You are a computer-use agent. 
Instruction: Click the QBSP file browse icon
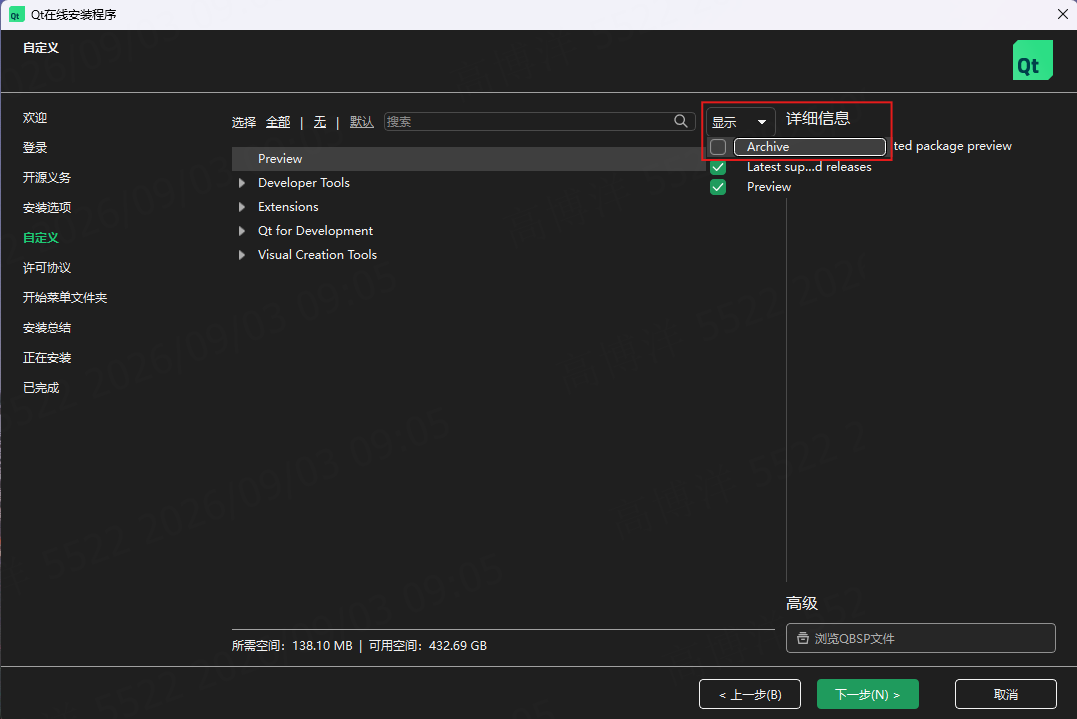click(802, 638)
